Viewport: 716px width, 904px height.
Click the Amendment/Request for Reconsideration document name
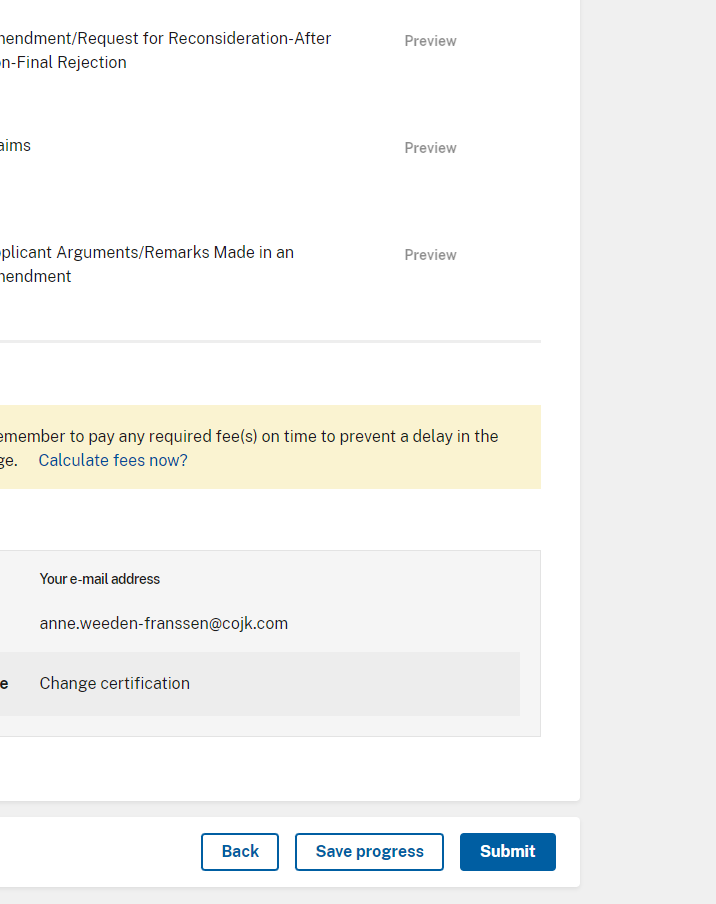165,50
